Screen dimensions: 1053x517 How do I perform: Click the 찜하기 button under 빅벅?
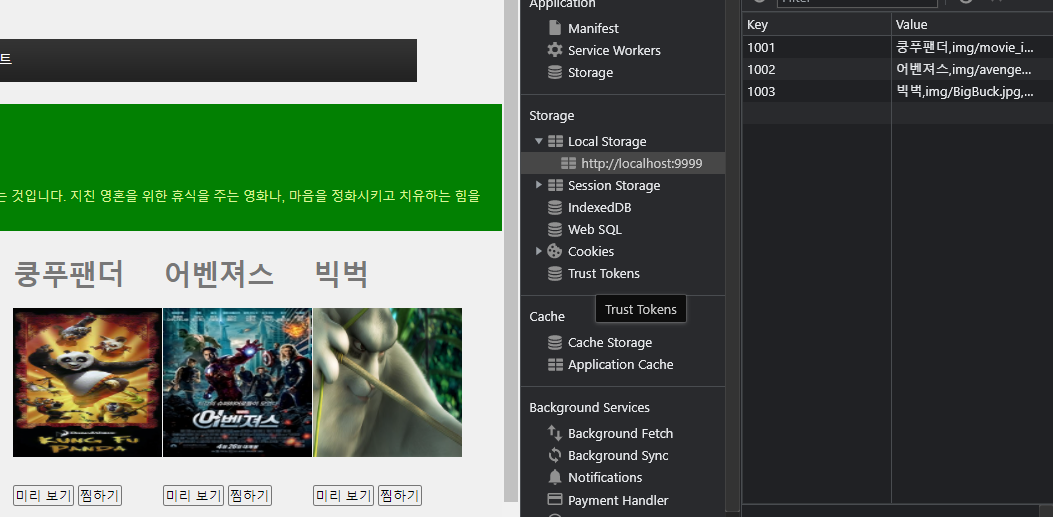[x=400, y=496]
